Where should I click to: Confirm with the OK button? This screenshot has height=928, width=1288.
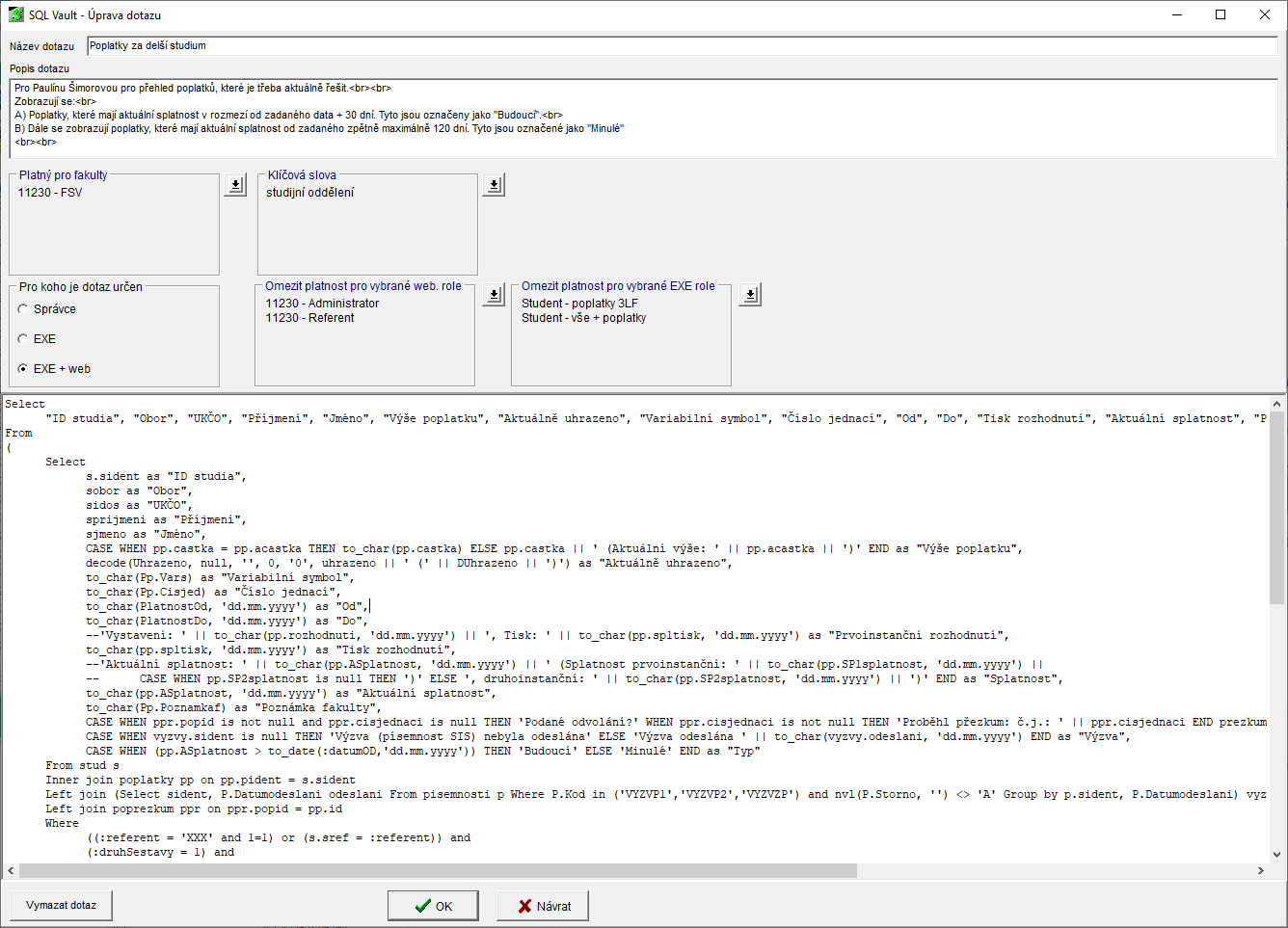pos(433,906)
